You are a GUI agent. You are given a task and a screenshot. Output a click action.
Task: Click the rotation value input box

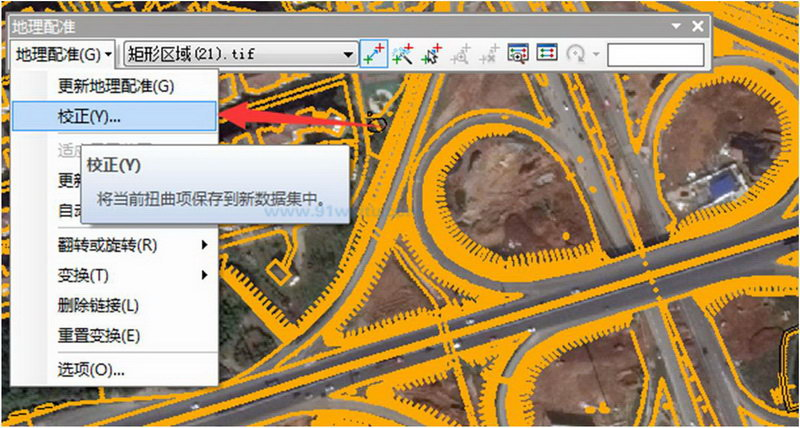[x=656, y=54]
